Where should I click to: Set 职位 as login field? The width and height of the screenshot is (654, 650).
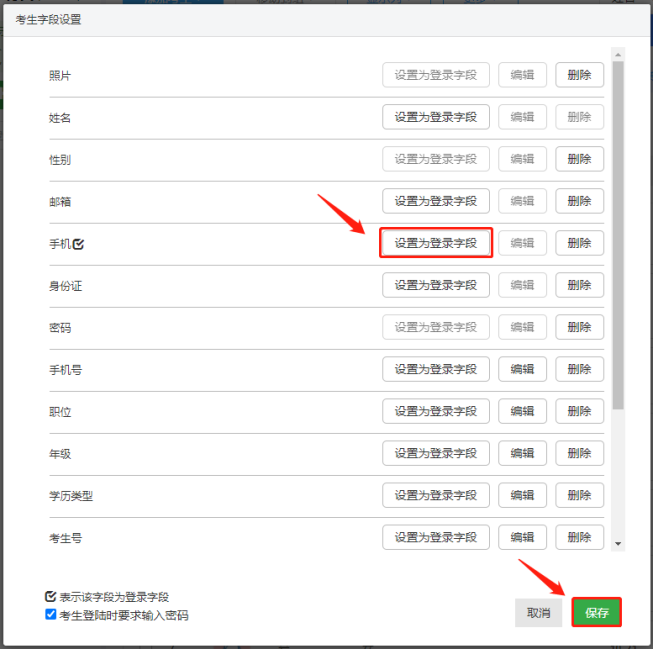pyautogui.click(x=436, y=411)
